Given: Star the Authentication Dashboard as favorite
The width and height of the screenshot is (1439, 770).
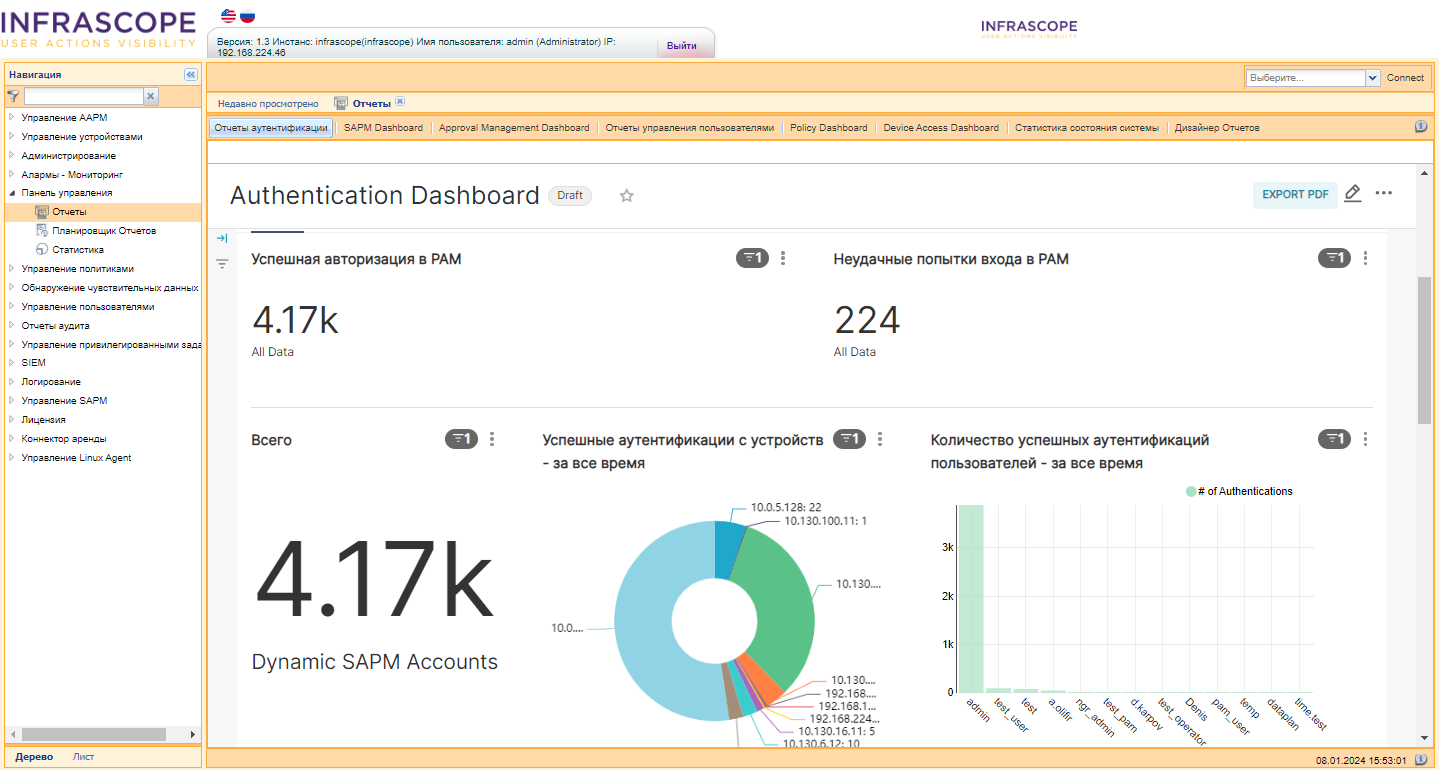Looking at the screenshot, I should pos(627,196).
